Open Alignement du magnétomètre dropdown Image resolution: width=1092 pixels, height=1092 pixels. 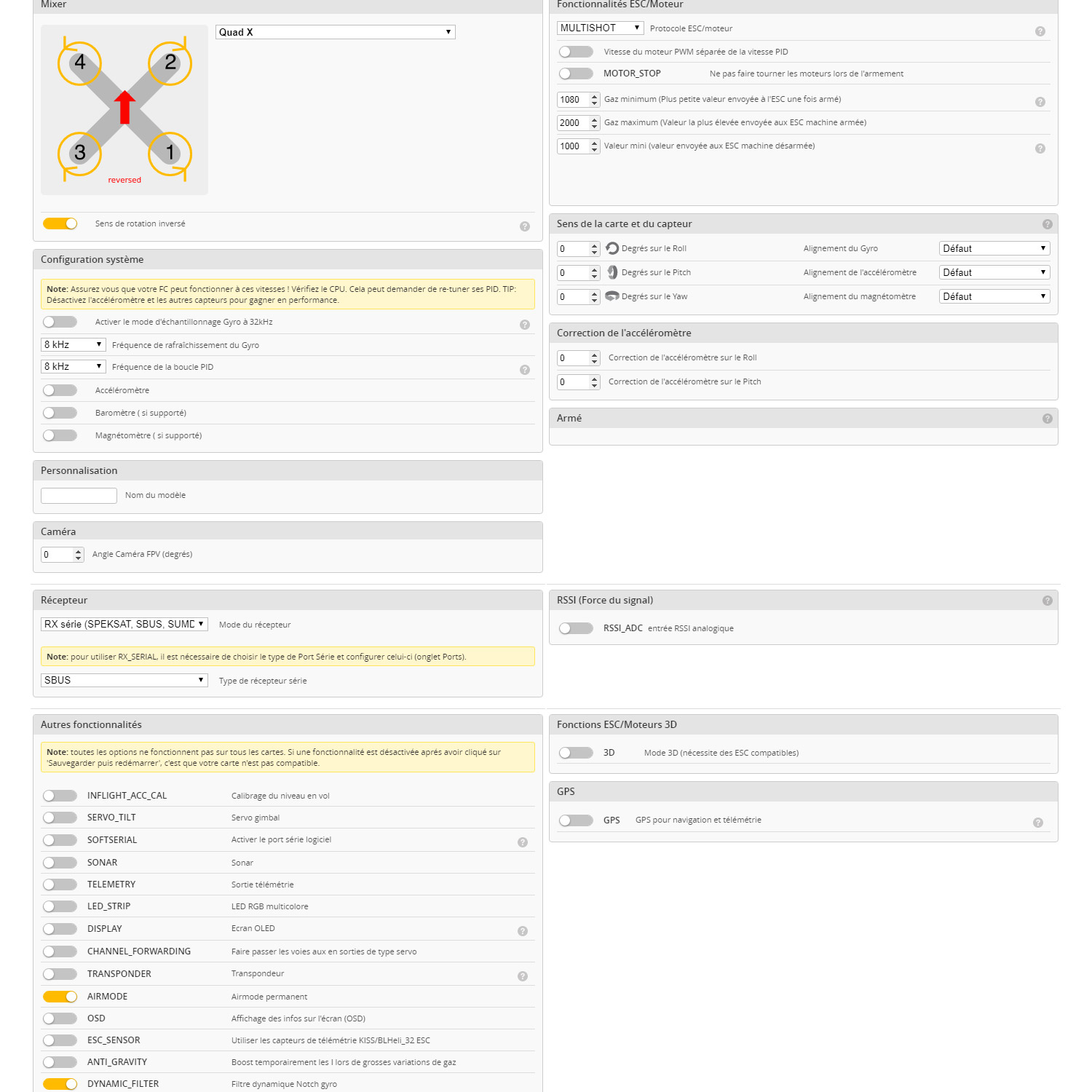994,296
